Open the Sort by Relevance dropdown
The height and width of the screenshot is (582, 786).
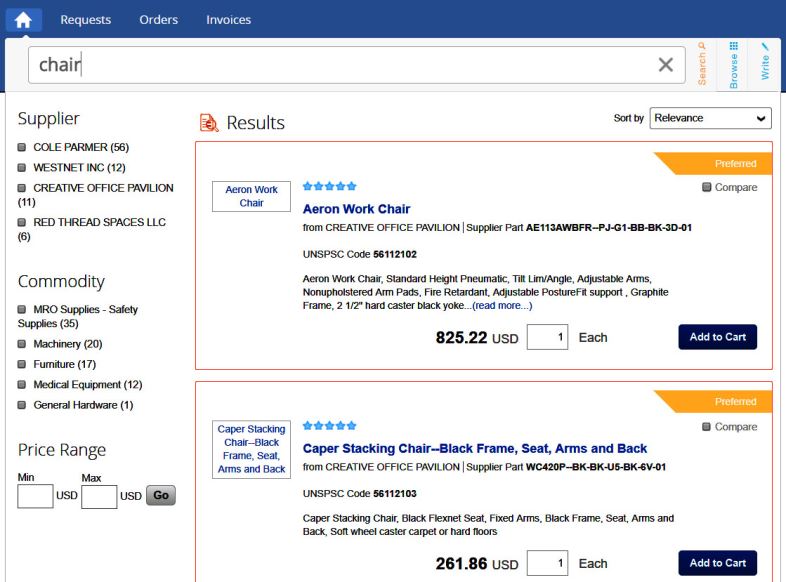coord(710,118)
